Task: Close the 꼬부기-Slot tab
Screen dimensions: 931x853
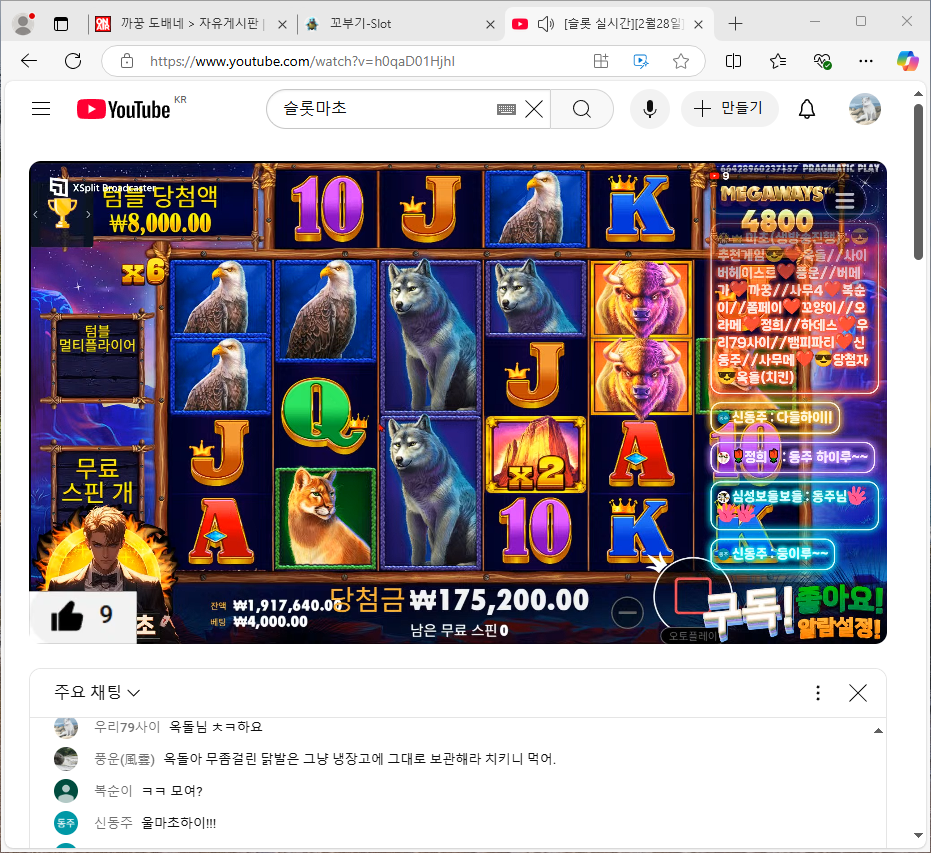Action: click(x=490, y=24)
